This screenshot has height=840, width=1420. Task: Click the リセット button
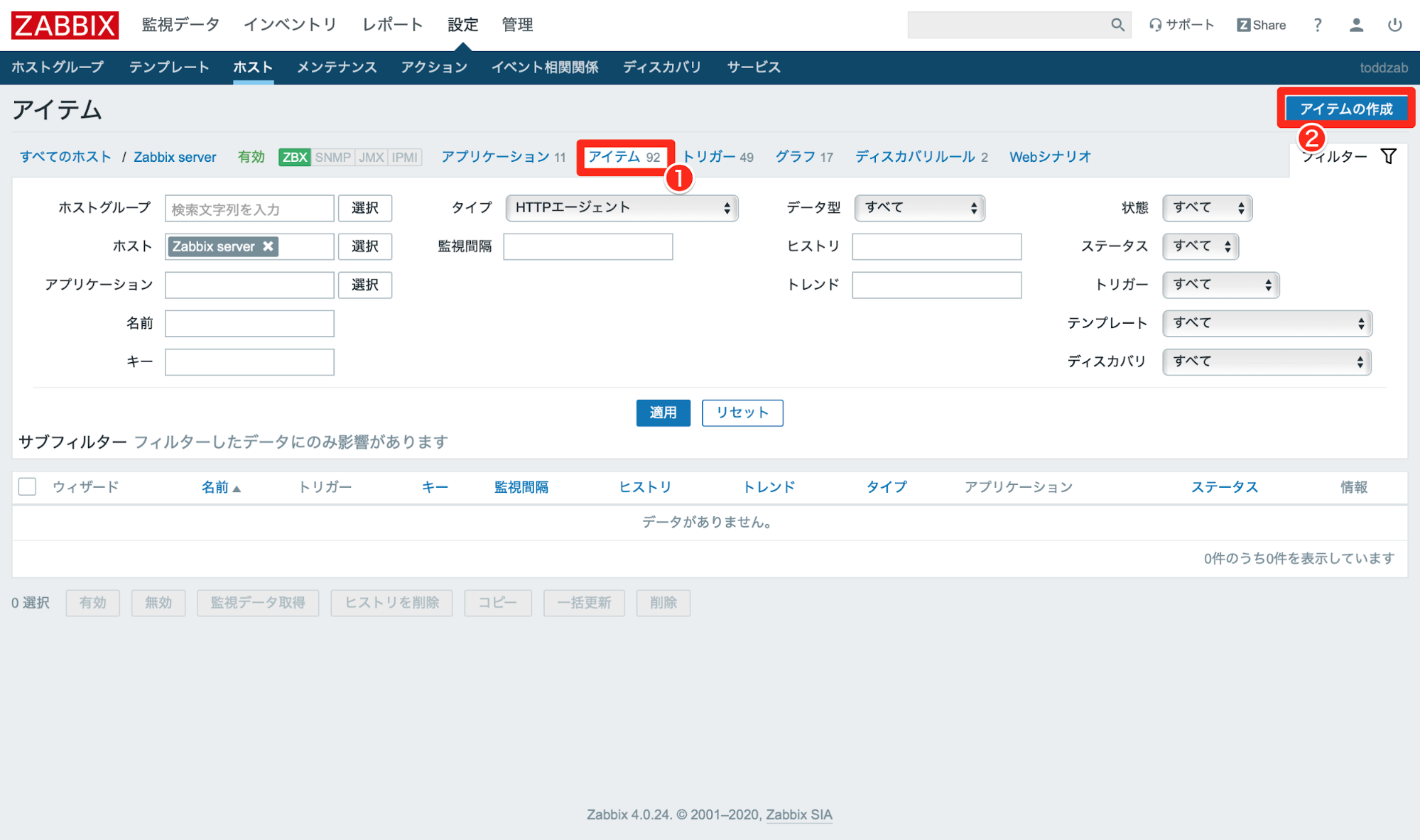coord(742,413)
